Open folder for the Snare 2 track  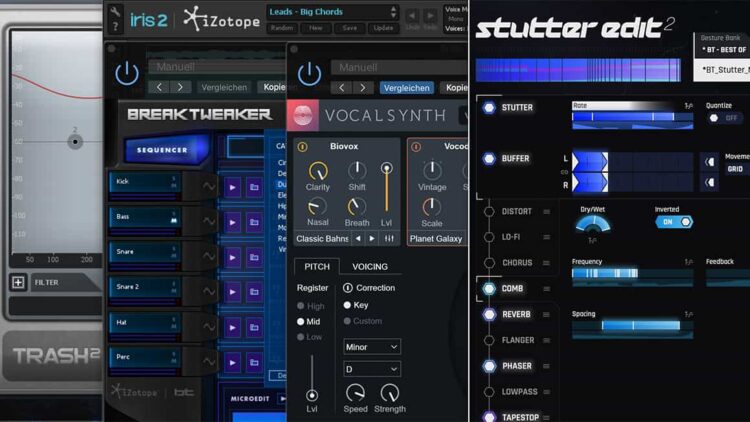point(254,292)
